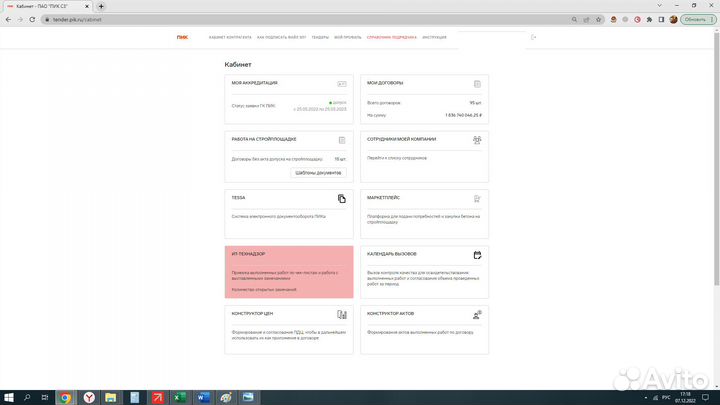This screenshot has height=405, width=720.
Task: Open a new browser tab
Action: click(101, 6)
